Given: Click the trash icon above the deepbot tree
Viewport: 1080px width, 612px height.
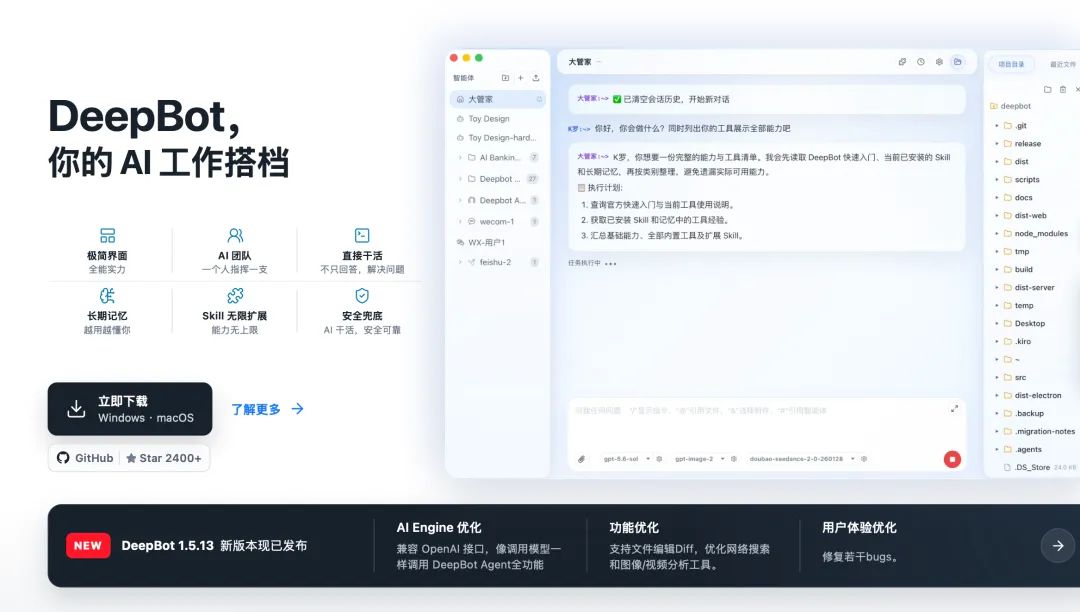Looking at the screenshot, I should pyautogui.click(x=1063, y=89).
